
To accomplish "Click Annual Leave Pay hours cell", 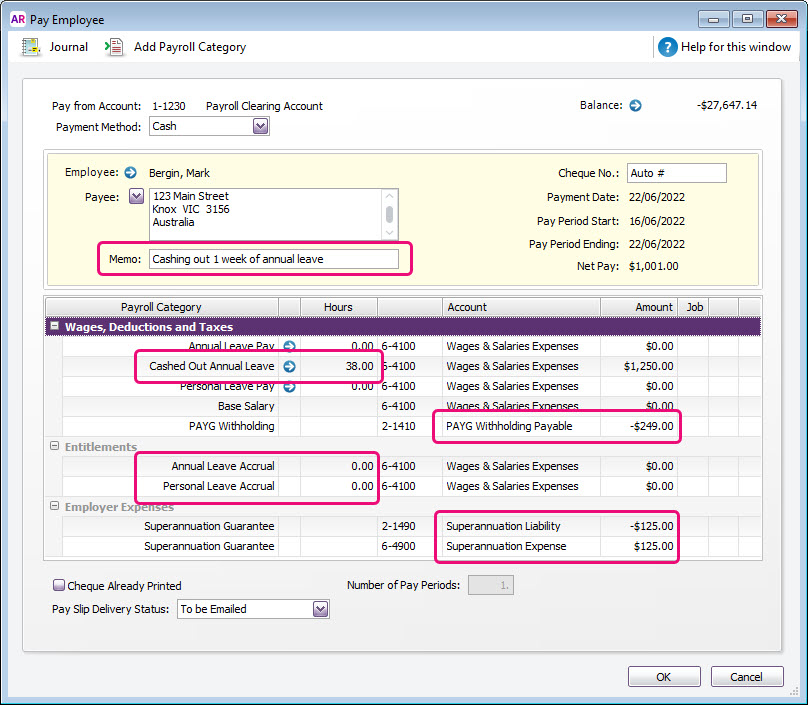I will (x=339, y=346).
